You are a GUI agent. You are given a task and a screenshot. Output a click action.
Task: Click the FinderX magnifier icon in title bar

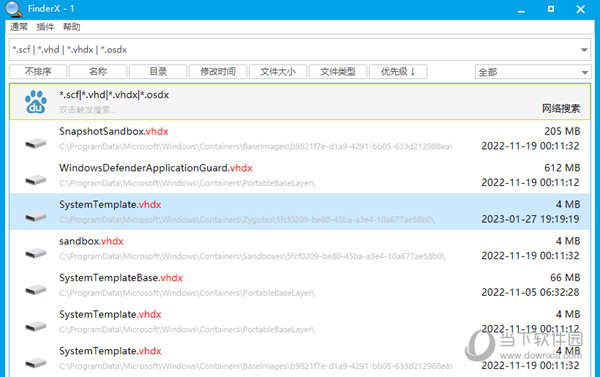(x=13, y=9)
